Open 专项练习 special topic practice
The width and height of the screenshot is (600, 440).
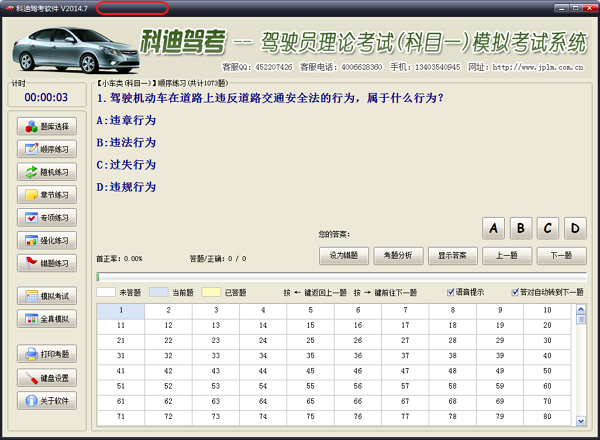click(x=47, y=218)
